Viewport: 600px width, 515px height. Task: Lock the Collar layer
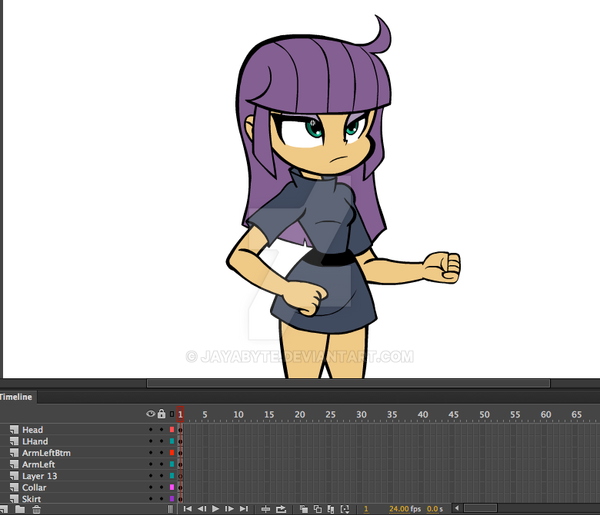[x=161, y=487]
